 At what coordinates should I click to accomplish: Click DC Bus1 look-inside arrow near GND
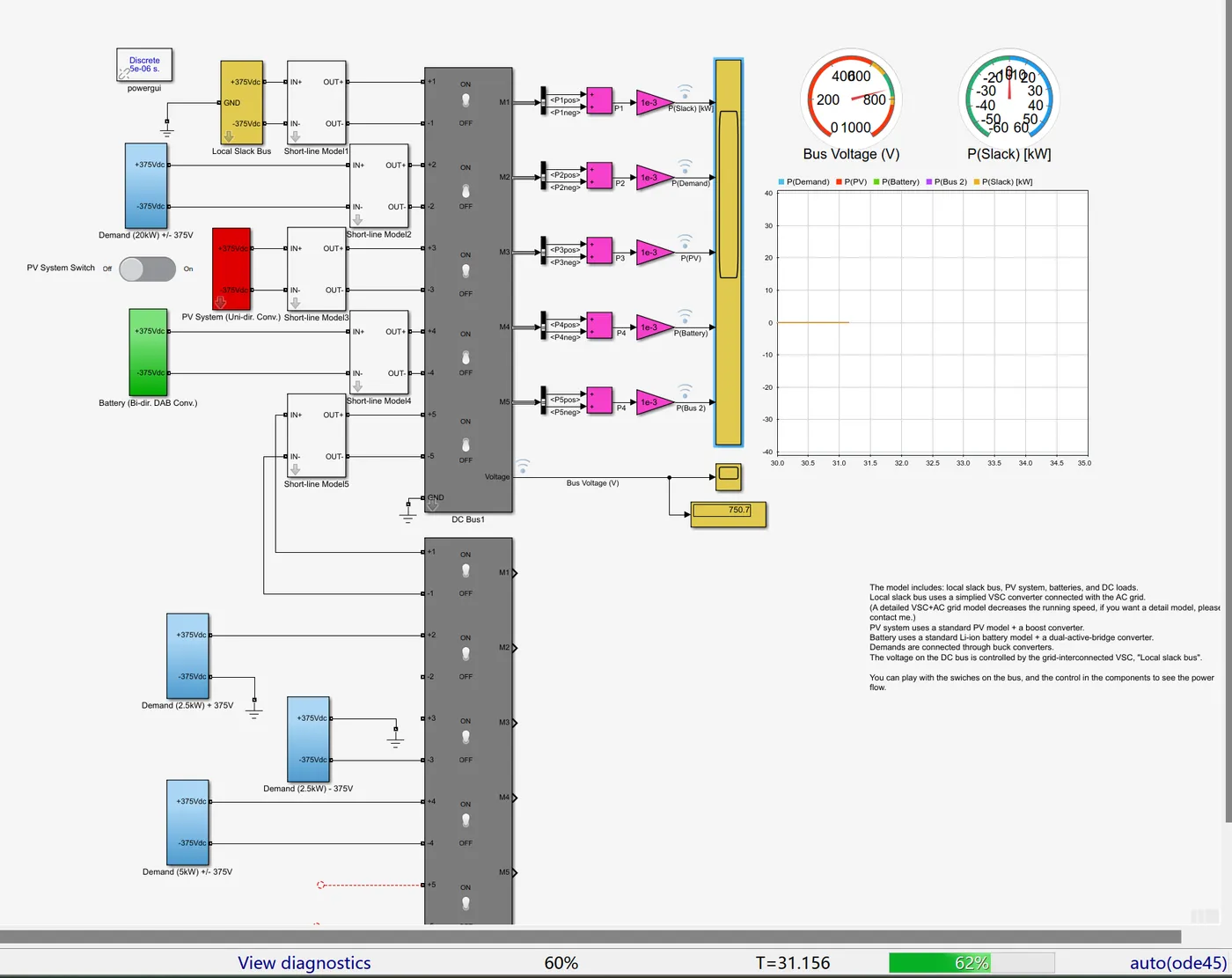click(432, 505)
